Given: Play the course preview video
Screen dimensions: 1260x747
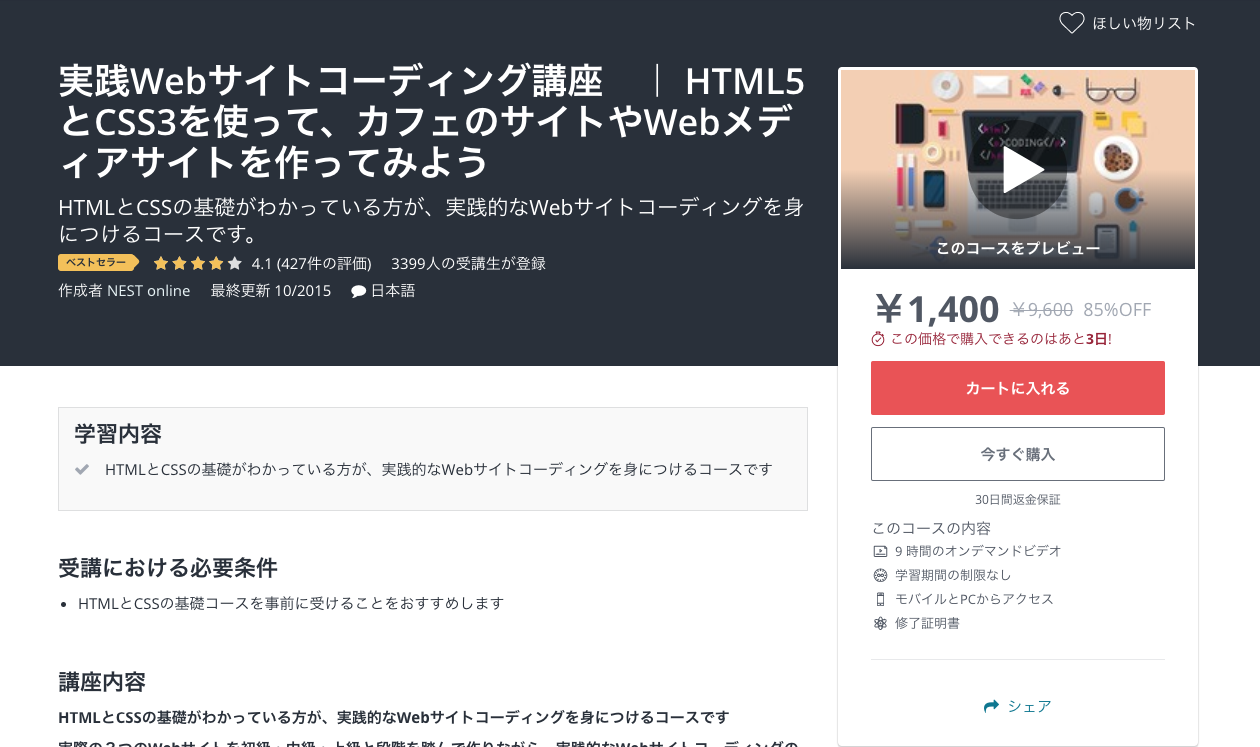Looking at the screenshot, I should [x=1018, y=170].
